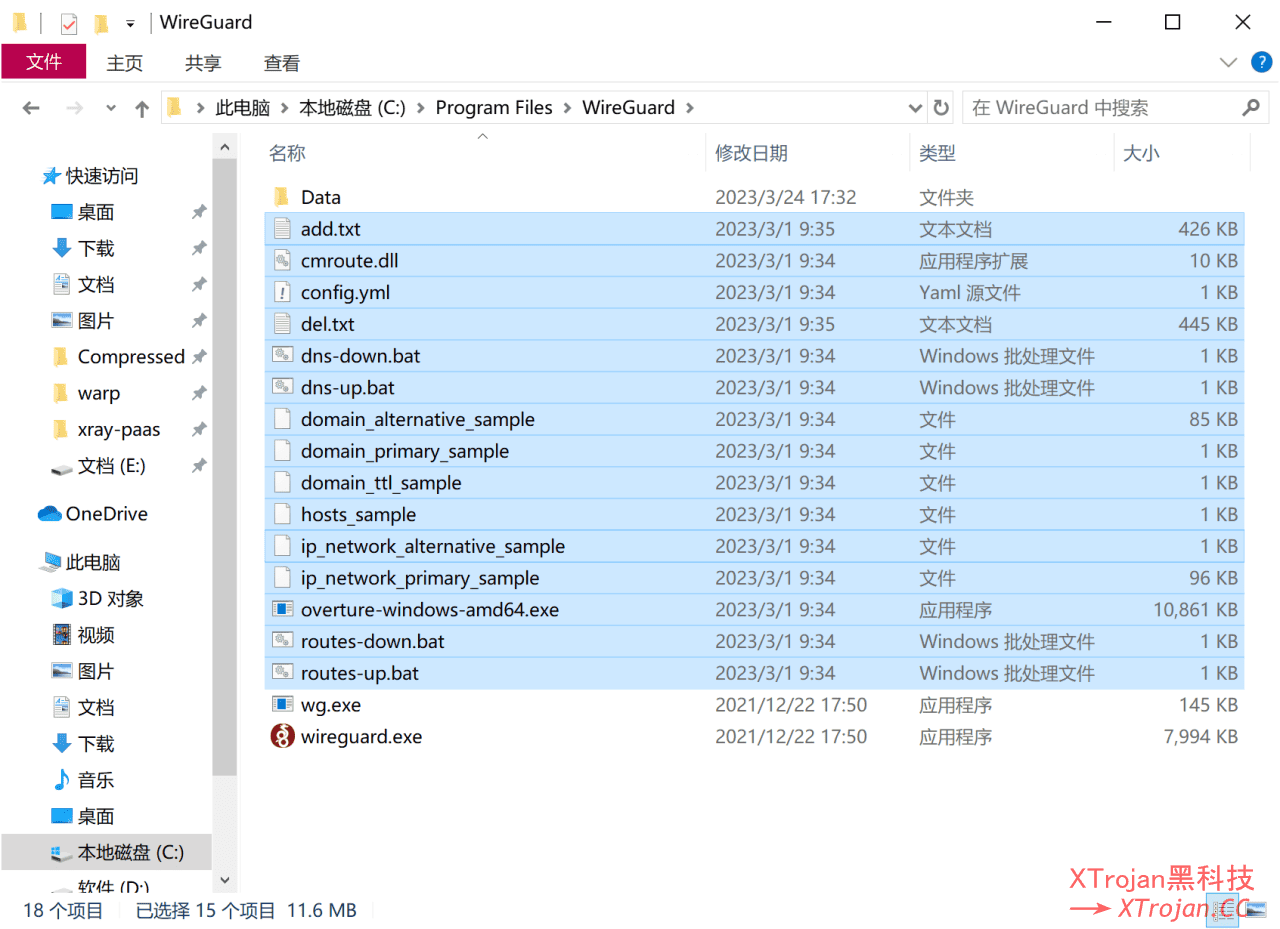This screenshot has width=1280, height=929.
Task: Click the wg.exe application icon
Action: pos(282,705)
